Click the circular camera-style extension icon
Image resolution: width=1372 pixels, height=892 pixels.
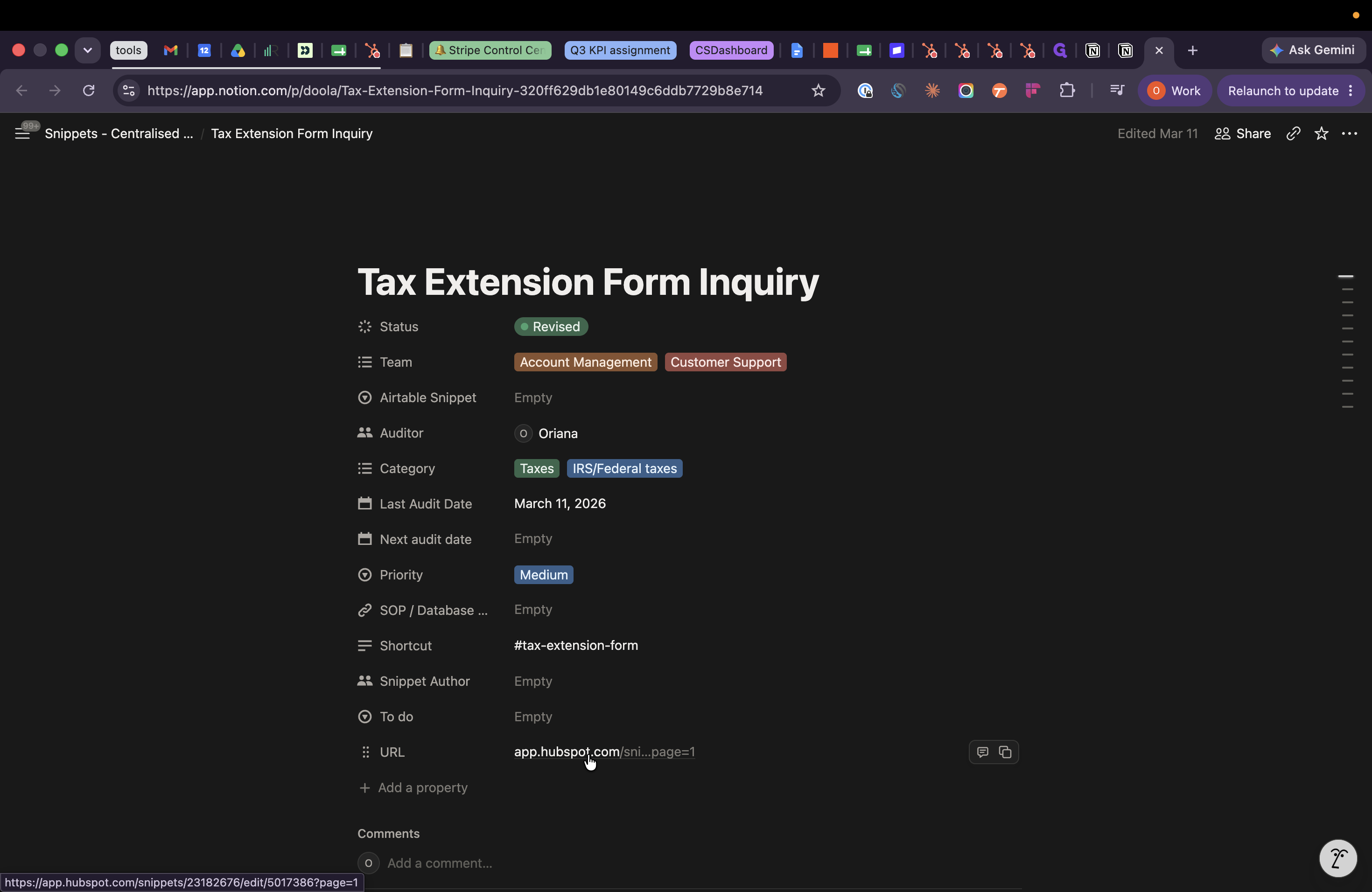[x=966, y=91]
